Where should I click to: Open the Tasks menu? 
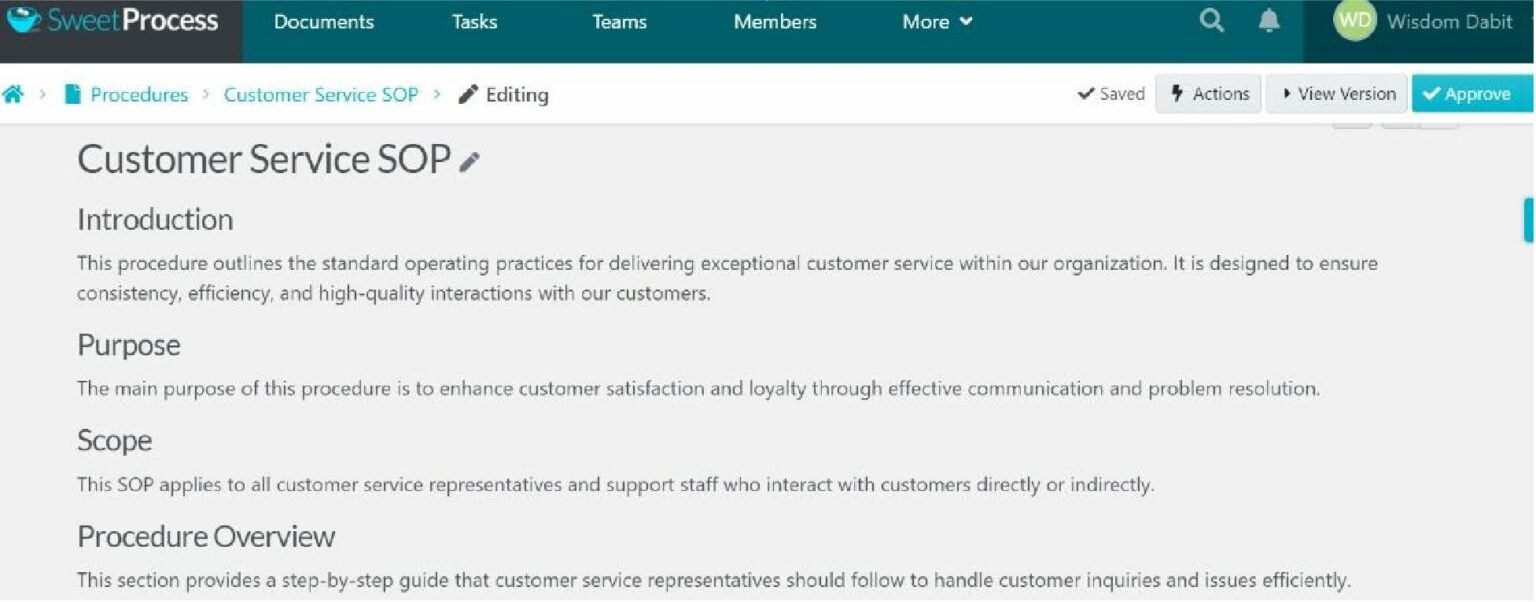(474, 22)
